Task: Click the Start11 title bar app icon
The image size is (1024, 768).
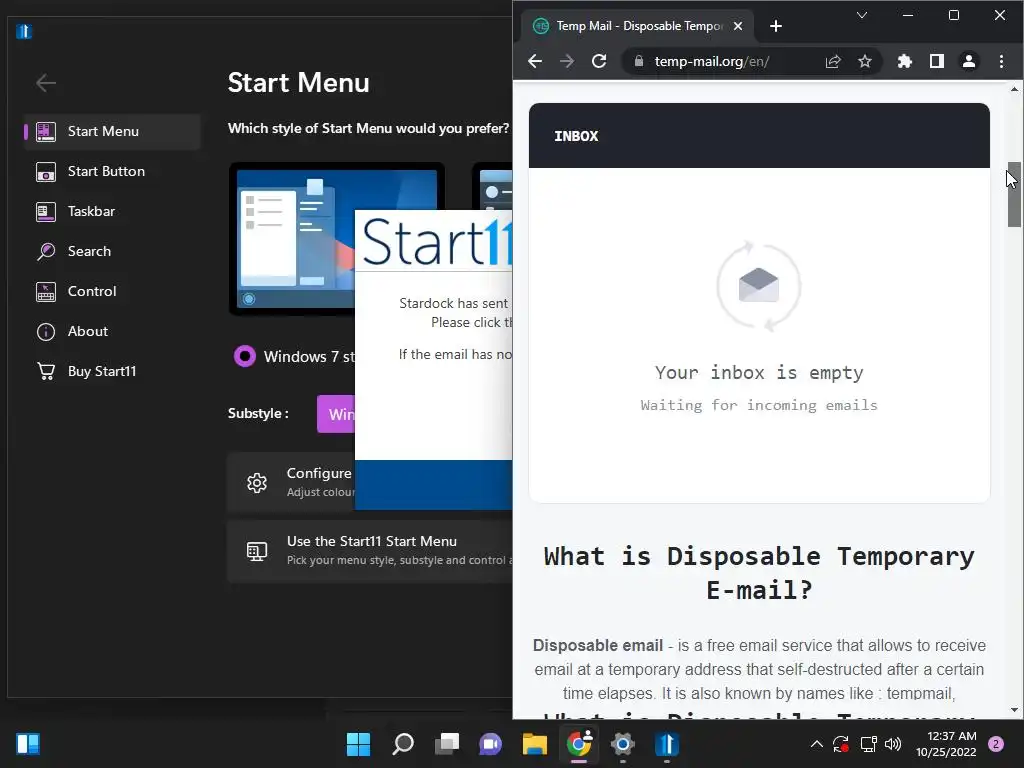Action: coord(24,31)
